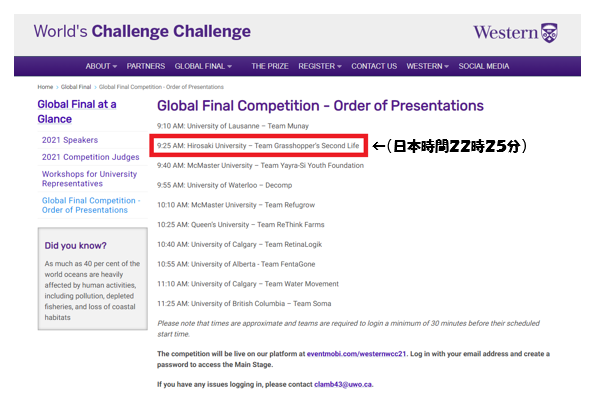Select the 11:10 AM Team Water Movement entry
602x405 pixels.
[x=248, y=284]
